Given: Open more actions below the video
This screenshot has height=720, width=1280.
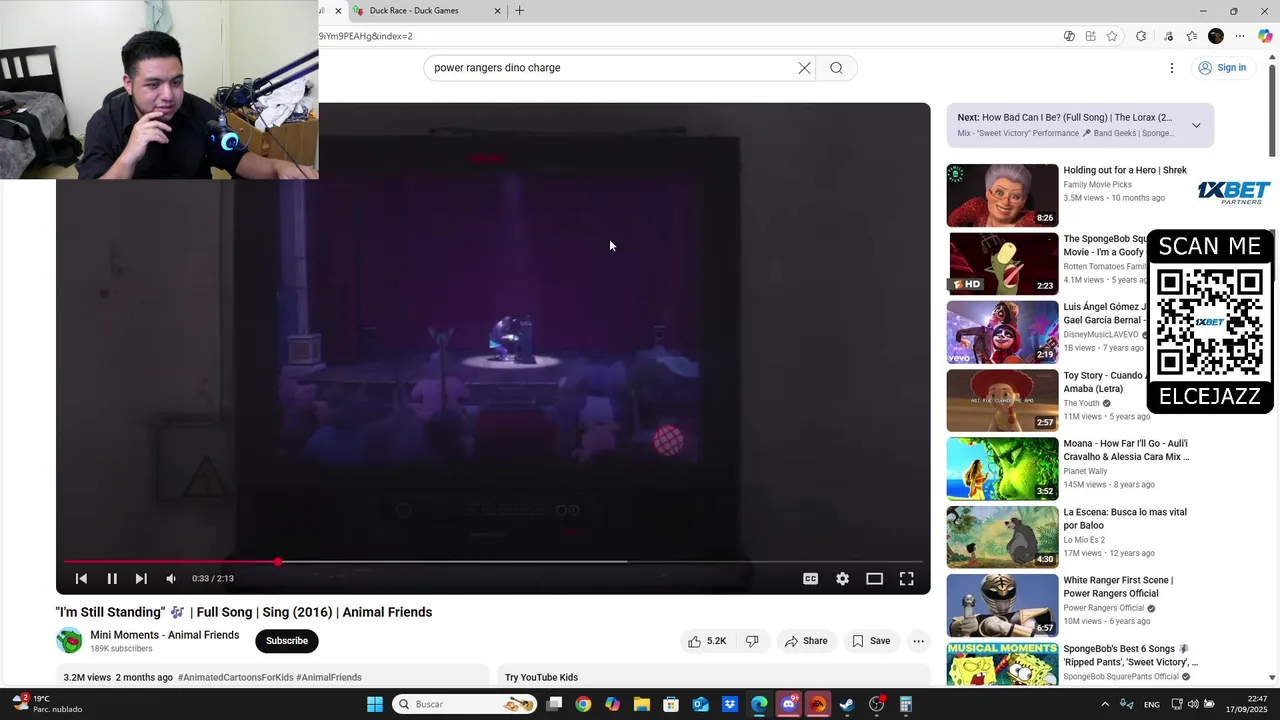Looking at the screenshot, I should click(x=918, y=641).
